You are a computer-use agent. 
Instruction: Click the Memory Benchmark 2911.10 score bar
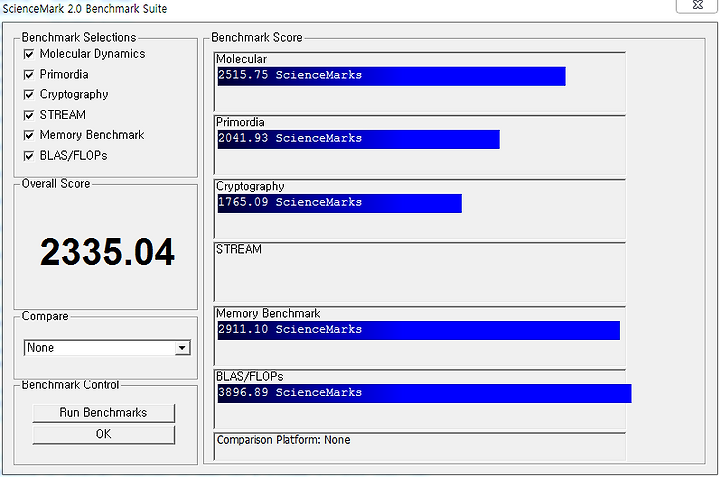419,331
